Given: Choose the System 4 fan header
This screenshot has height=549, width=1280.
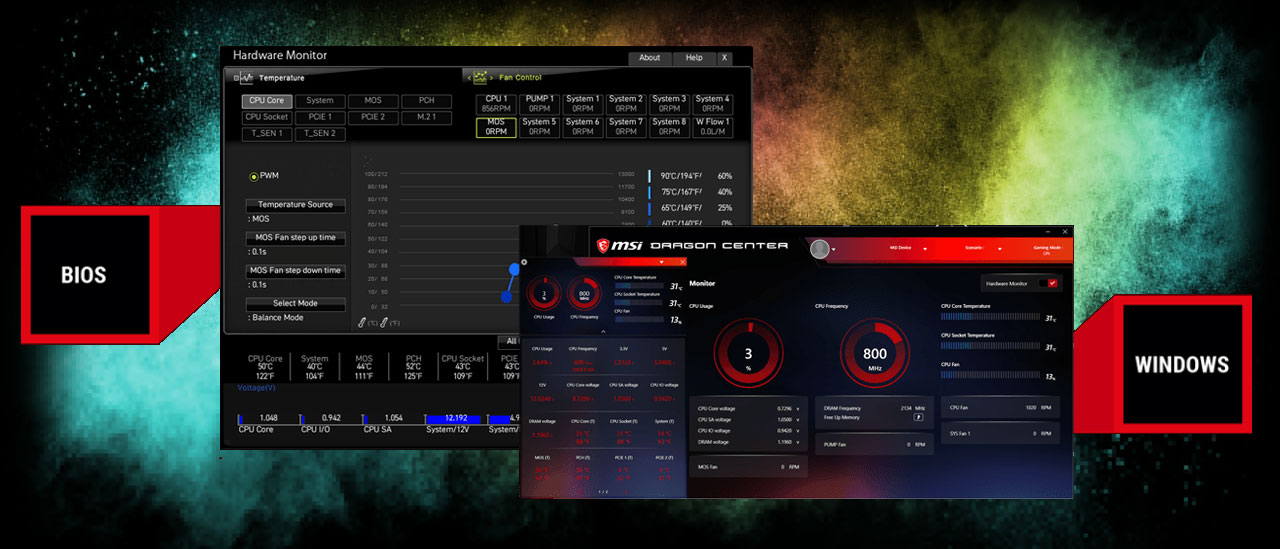Looking at the screenshot, I should tap(713, 104).
